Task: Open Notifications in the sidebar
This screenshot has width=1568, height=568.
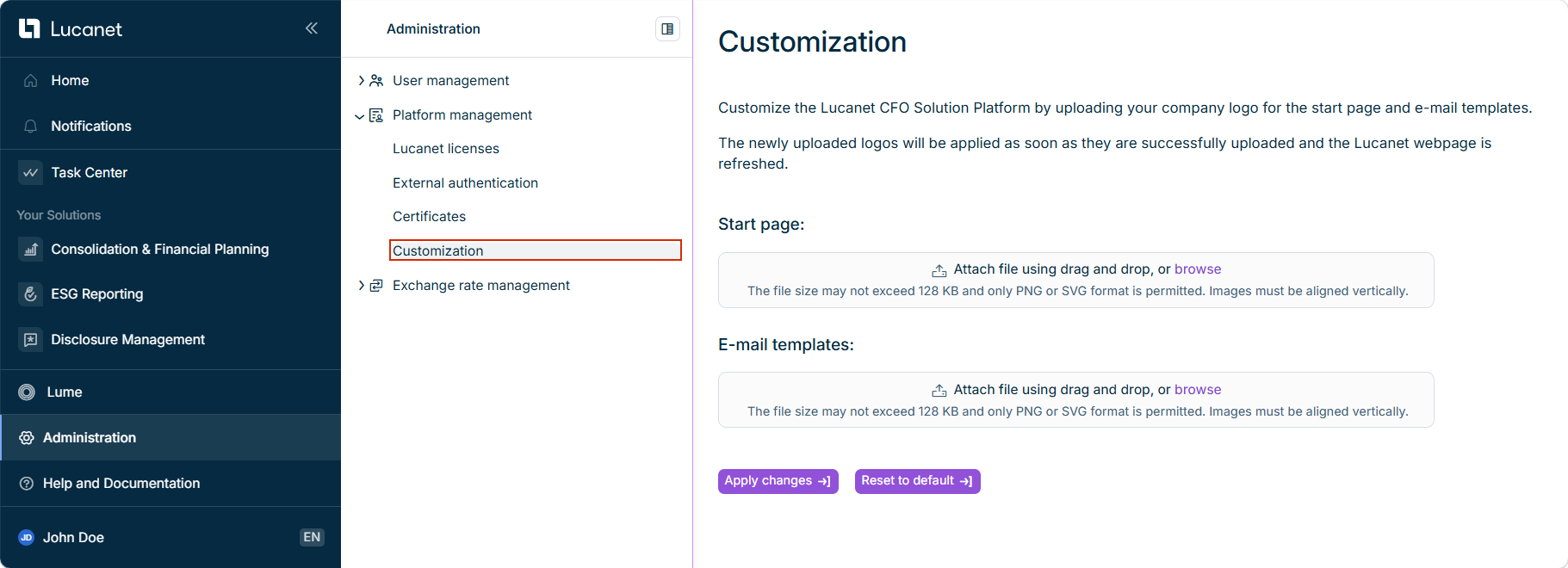Action: (170, 127)
